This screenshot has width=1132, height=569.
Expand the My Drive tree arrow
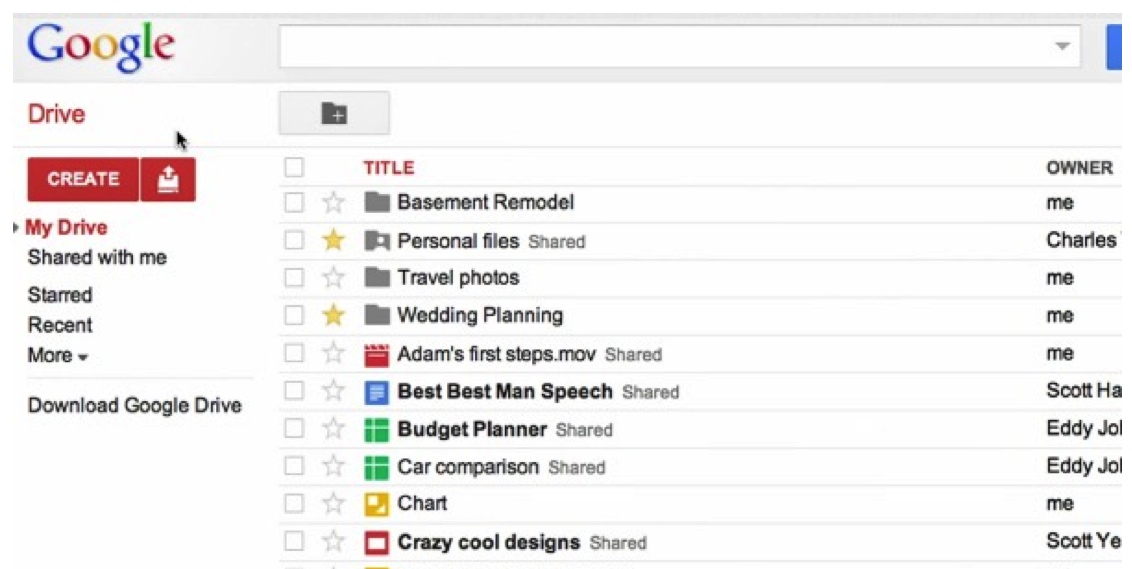click(x=16, y=227)
